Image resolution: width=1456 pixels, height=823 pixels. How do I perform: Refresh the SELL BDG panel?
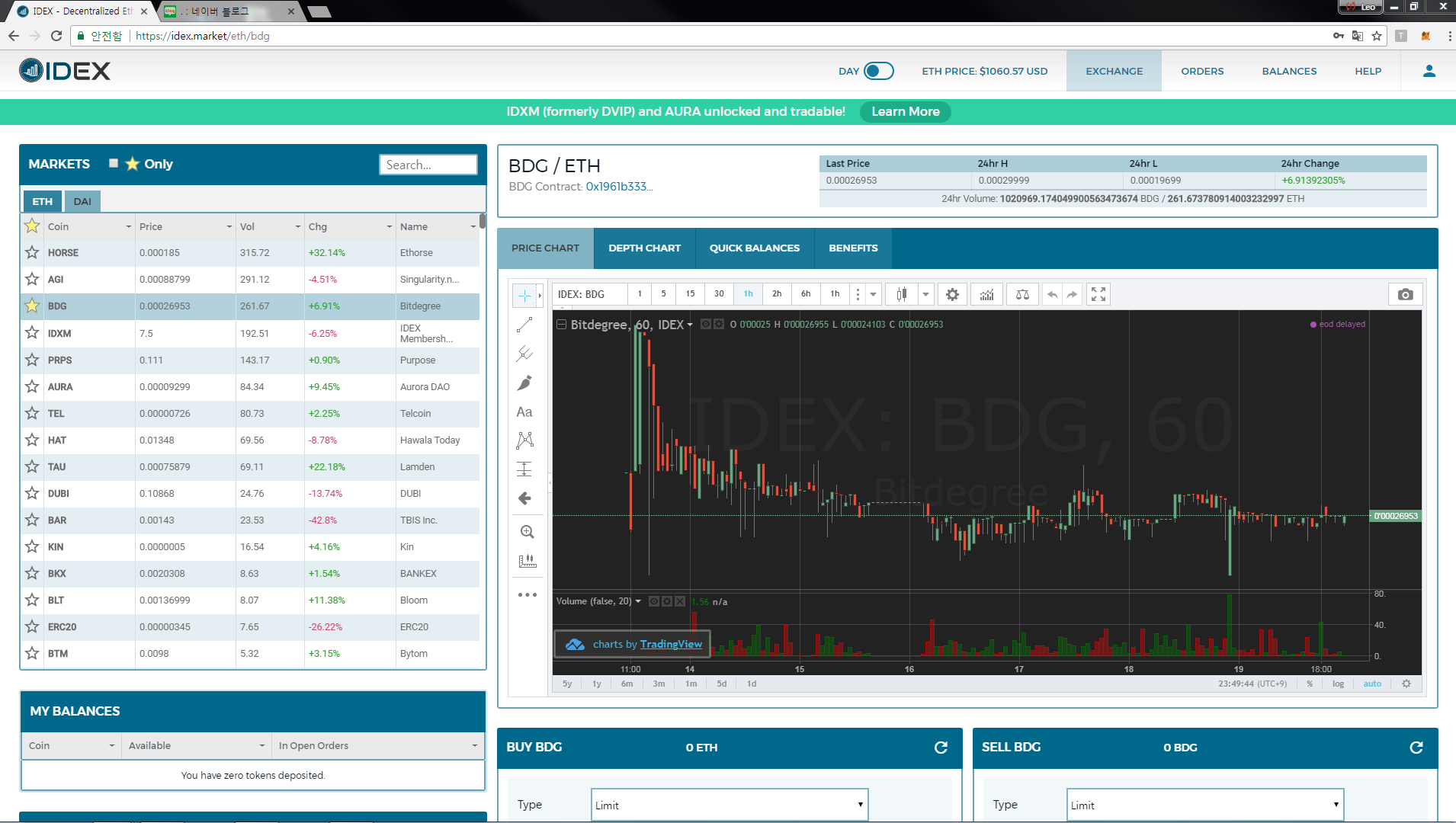1416,748
